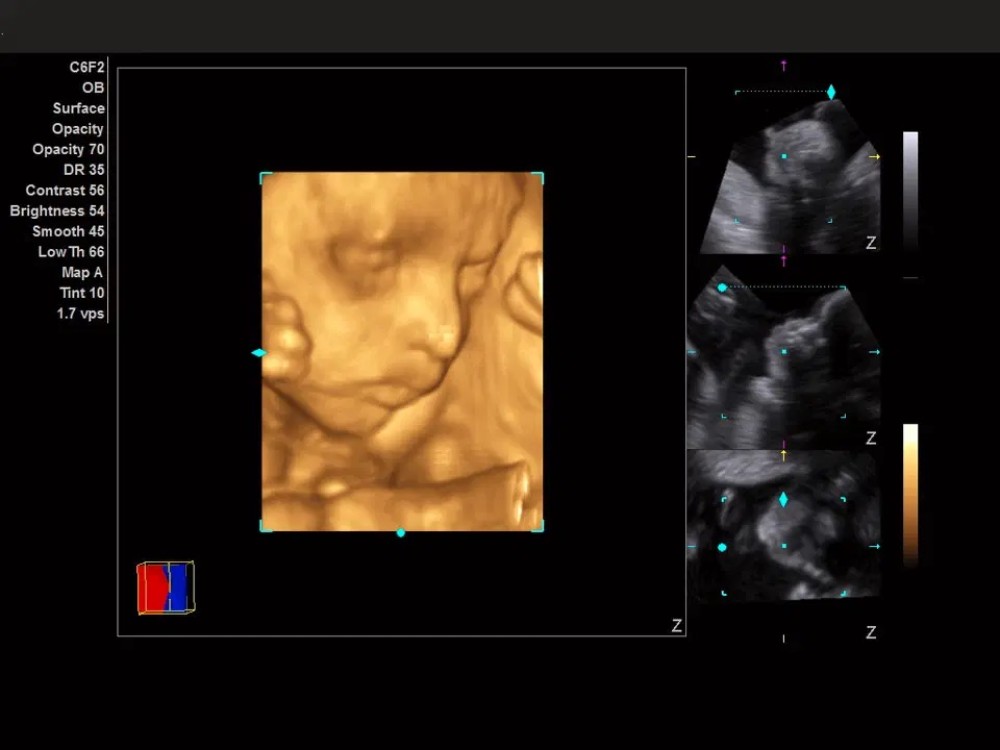Select the Contrast 56 setting

65,190
